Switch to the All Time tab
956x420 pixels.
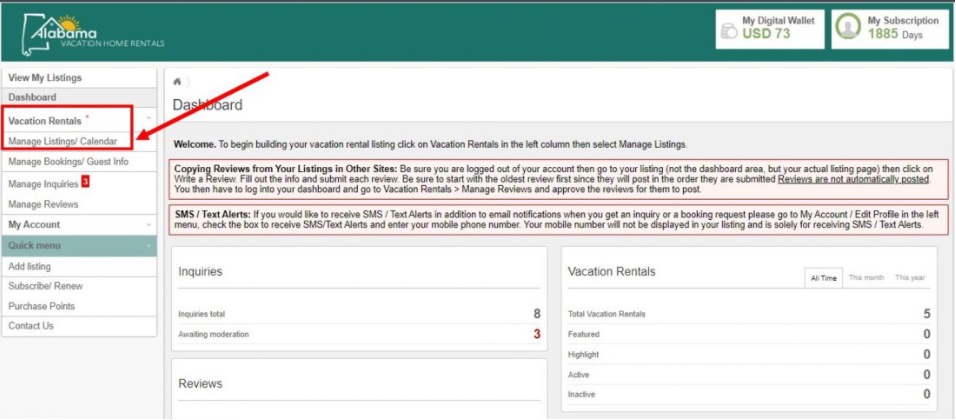(x=823, y=277)
